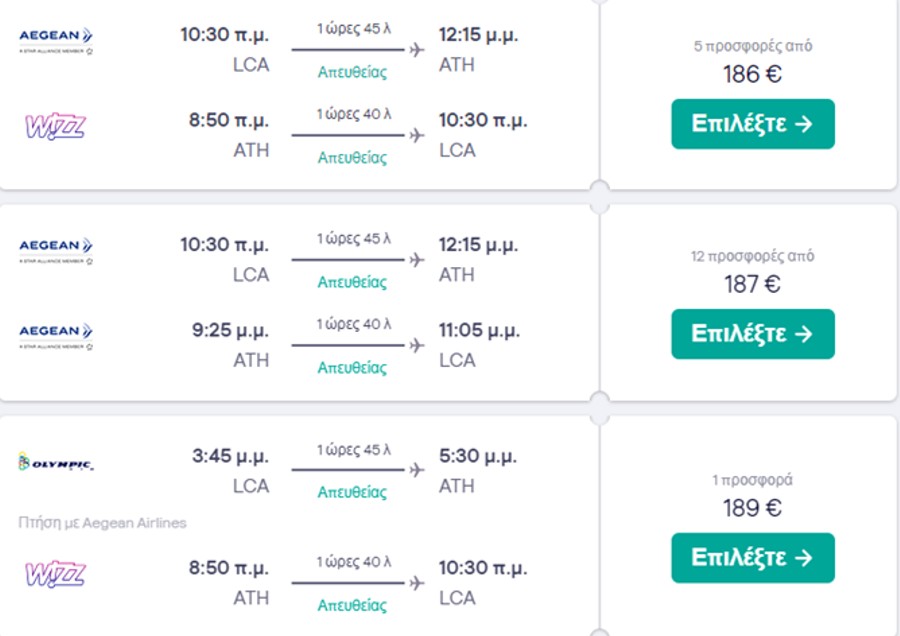The image size is (900, 636).
Task: Click Aegean logo in first flight card
Action: [x=56, y=40]
